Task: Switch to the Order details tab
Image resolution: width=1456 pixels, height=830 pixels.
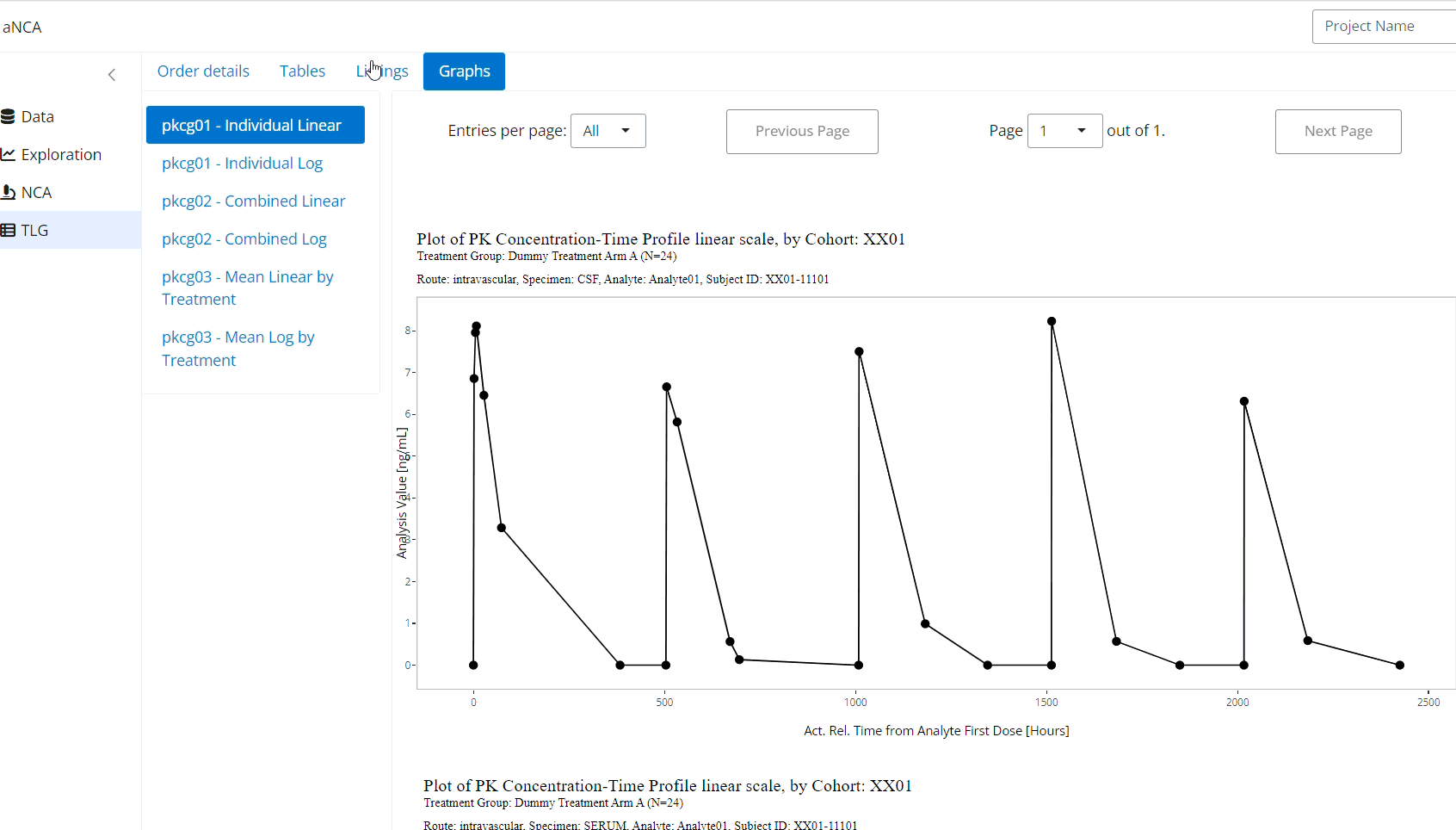Action: click(203, 71)
